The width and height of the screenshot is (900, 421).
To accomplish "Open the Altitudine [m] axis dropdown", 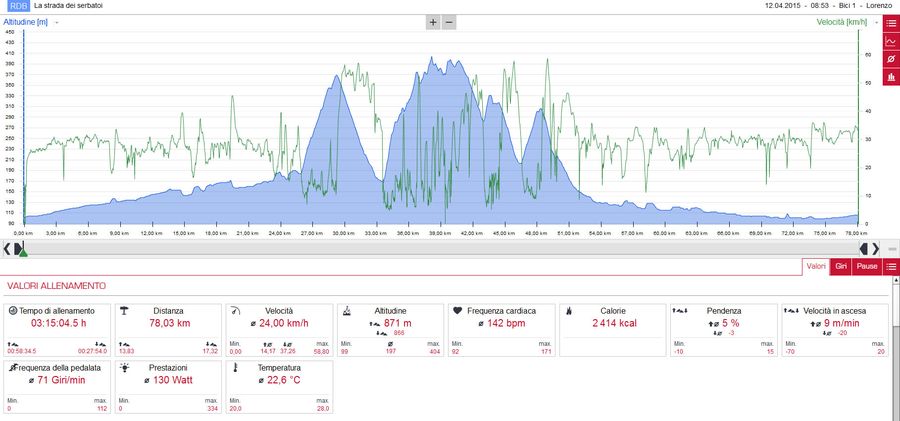I will pos(57,22).
